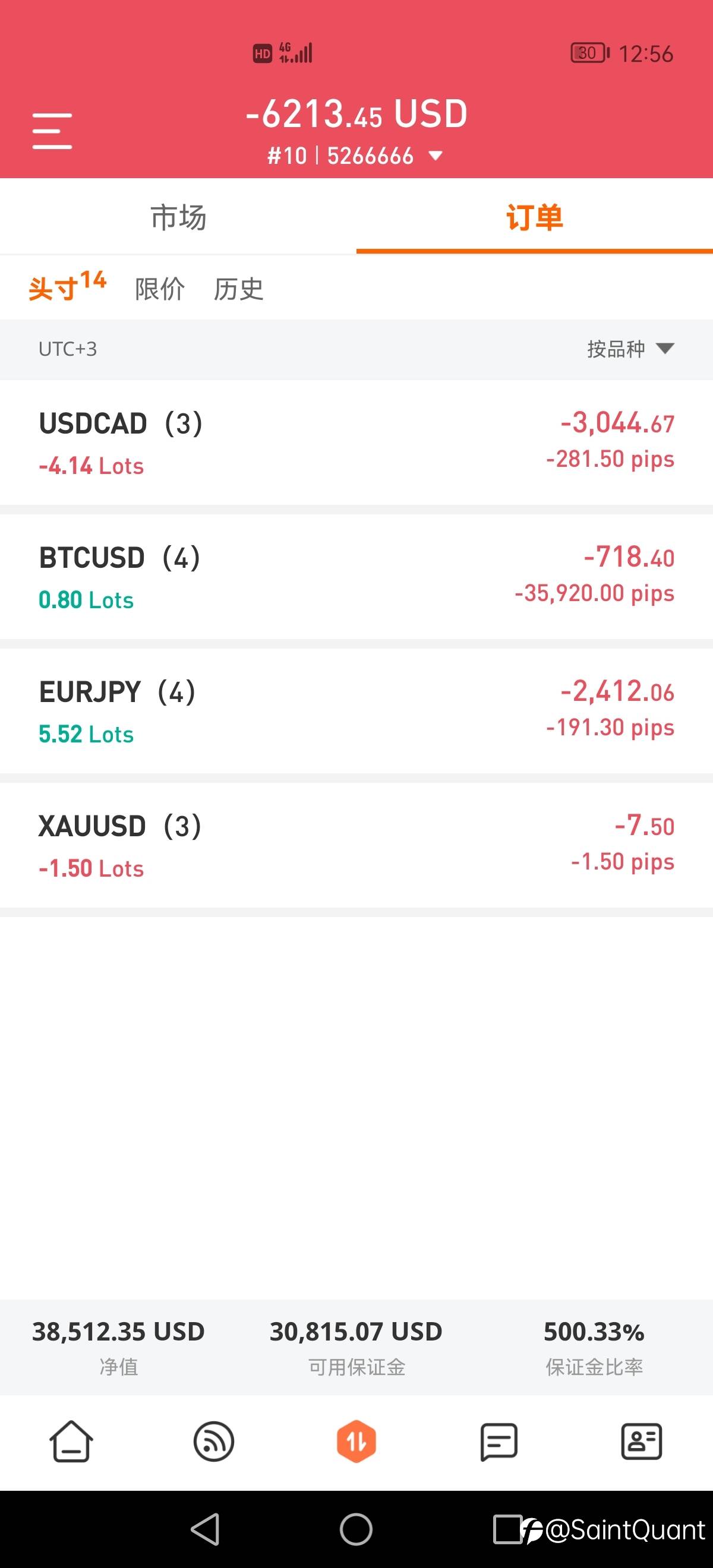Switch to 限价 pending orders
Screen dimensions: 713x1568
tap(159, 289)
